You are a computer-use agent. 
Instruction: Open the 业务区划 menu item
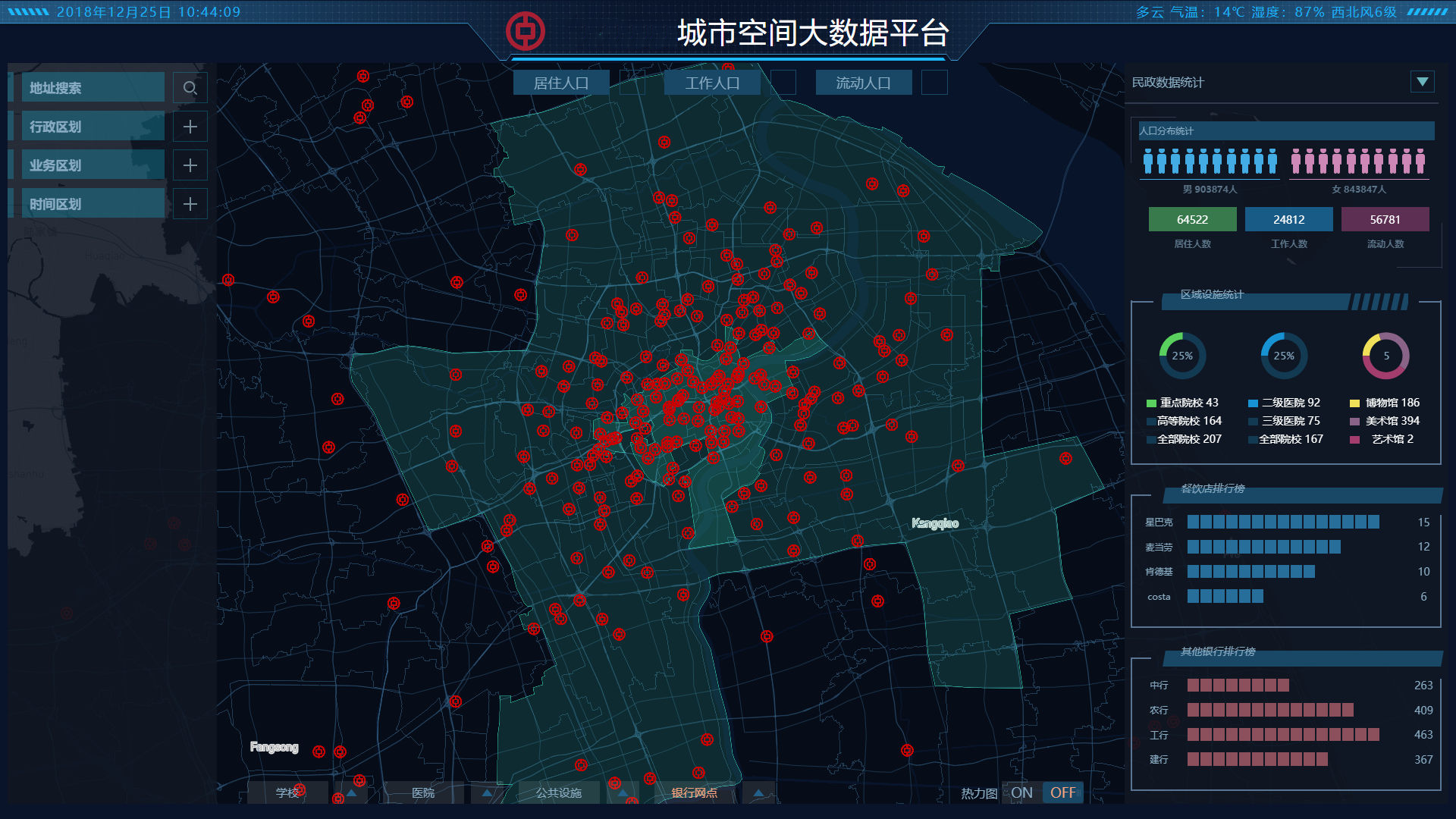[x=93, y=165]
